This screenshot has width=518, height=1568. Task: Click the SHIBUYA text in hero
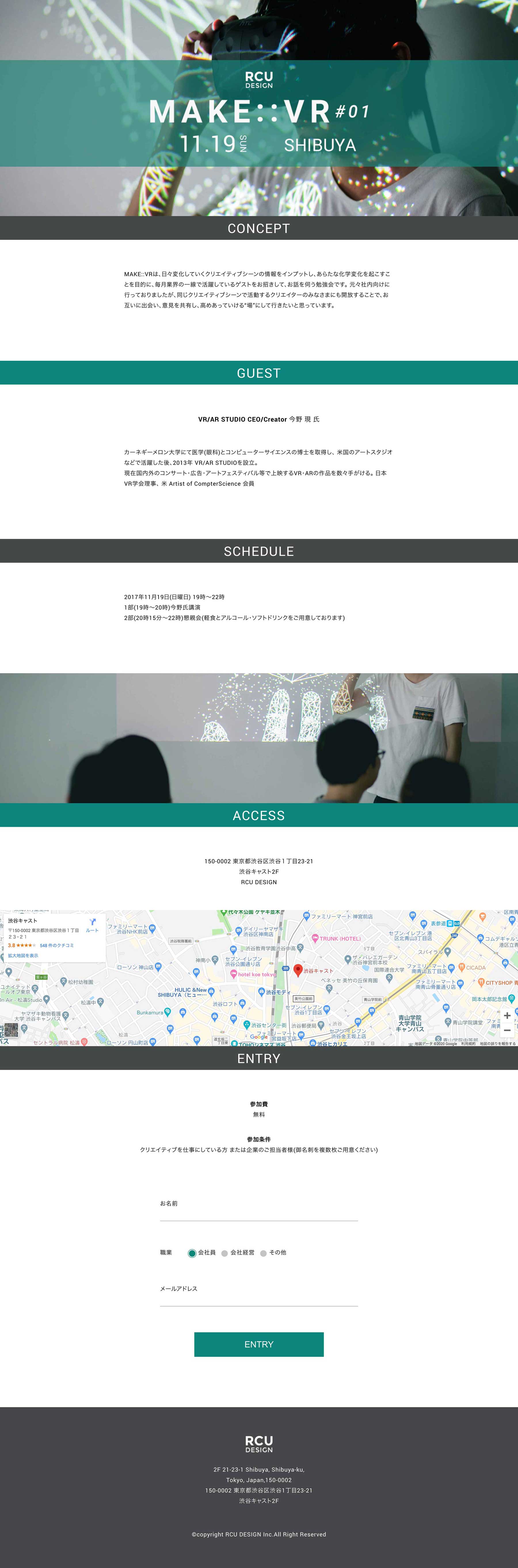(320, 145)
